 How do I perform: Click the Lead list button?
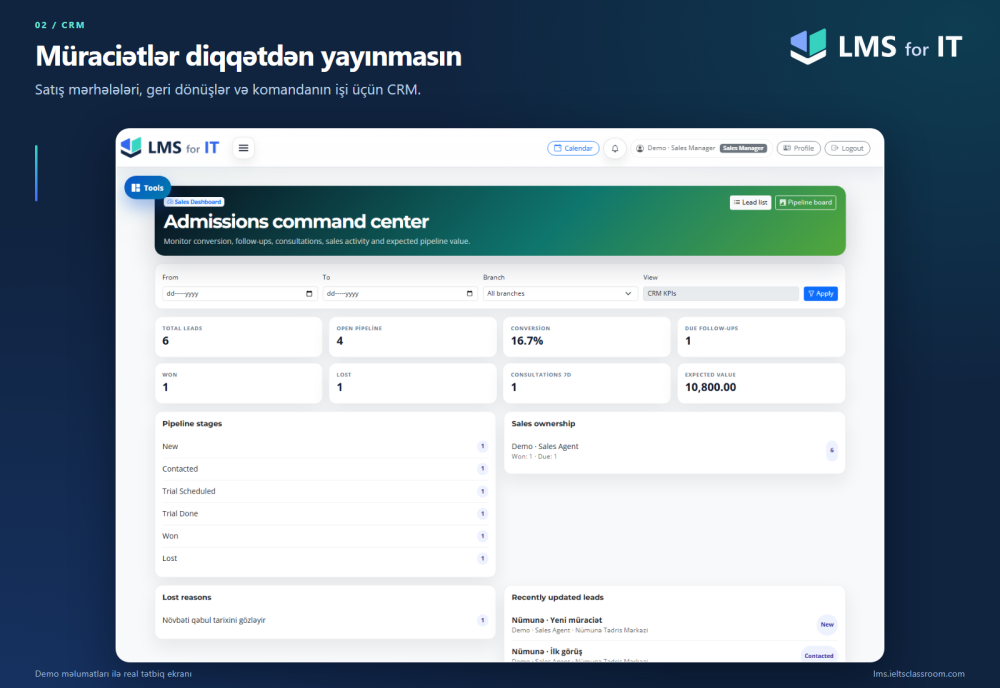[750, 202]
